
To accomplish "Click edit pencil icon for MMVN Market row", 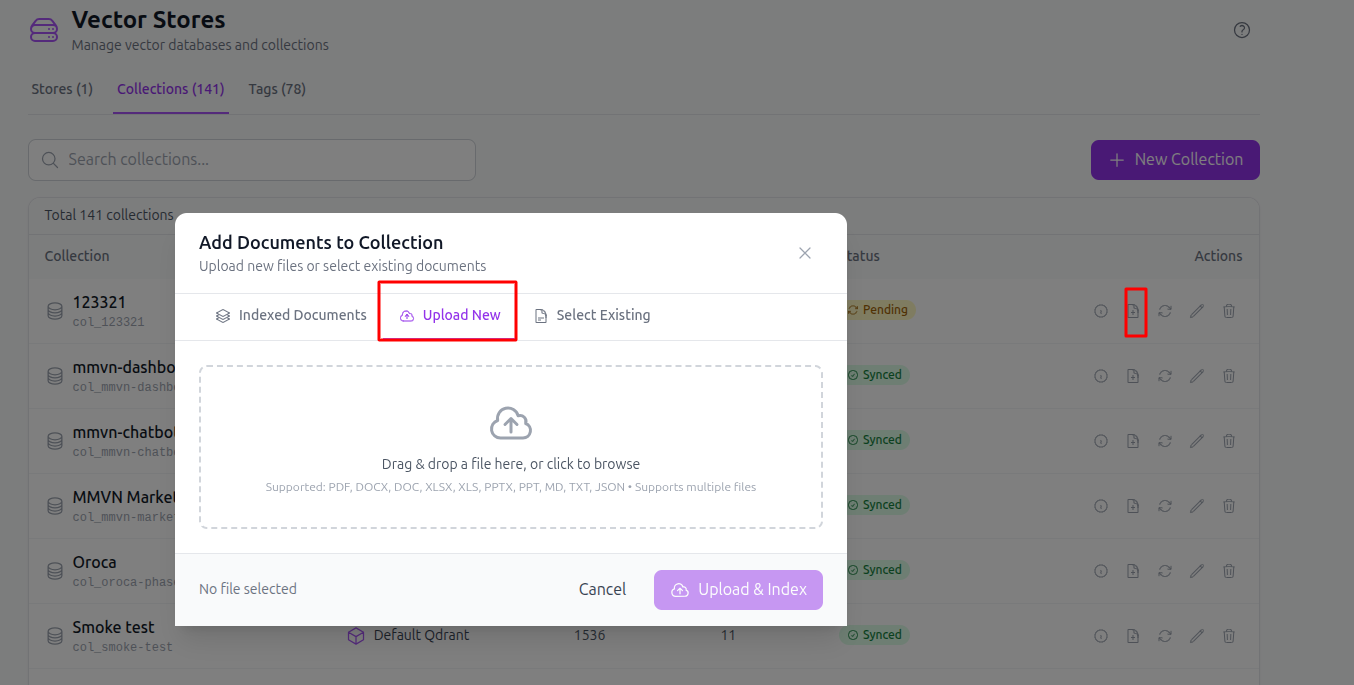I will pos(1197,506).
